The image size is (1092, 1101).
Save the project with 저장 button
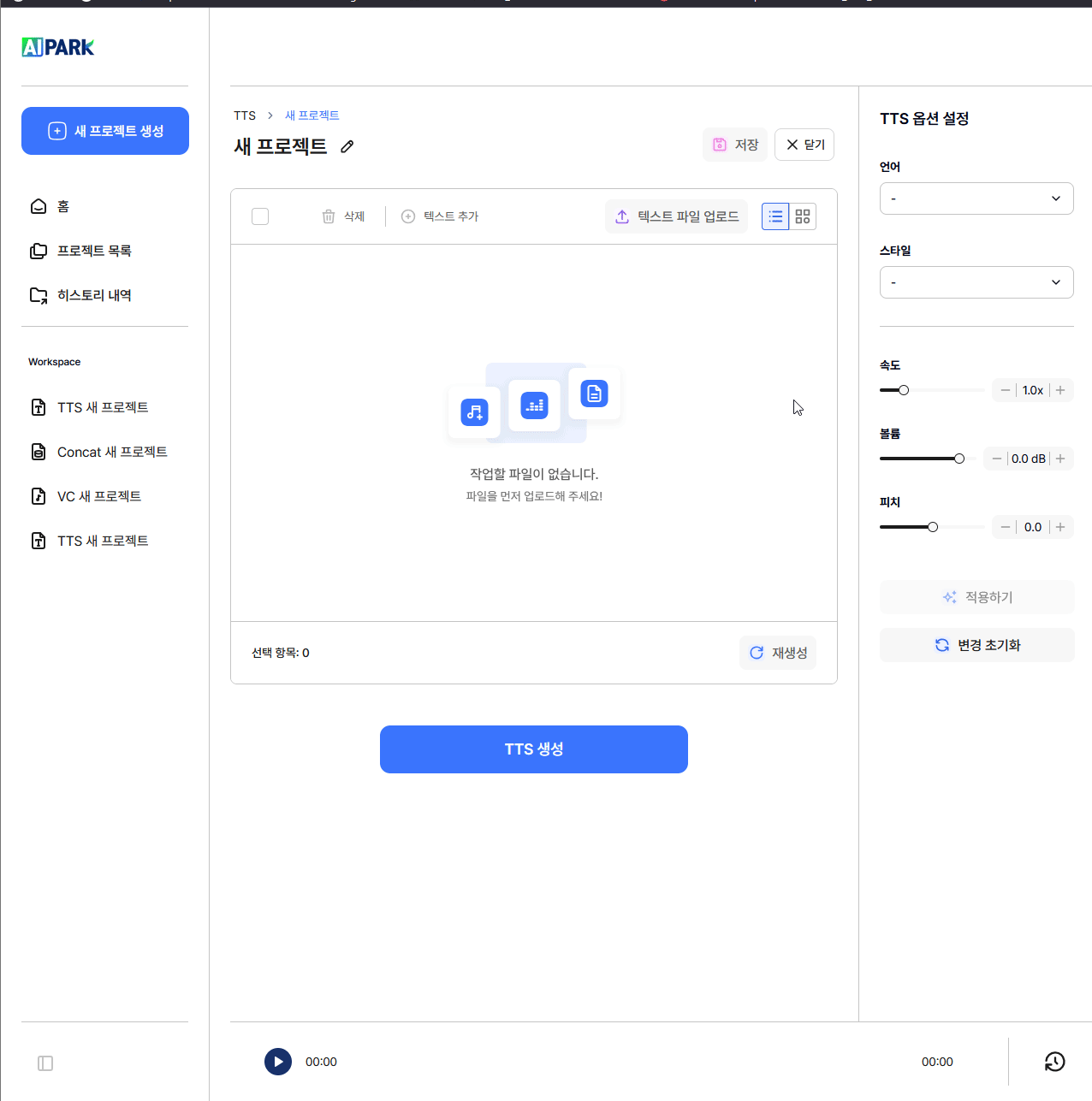click(735, 145)
